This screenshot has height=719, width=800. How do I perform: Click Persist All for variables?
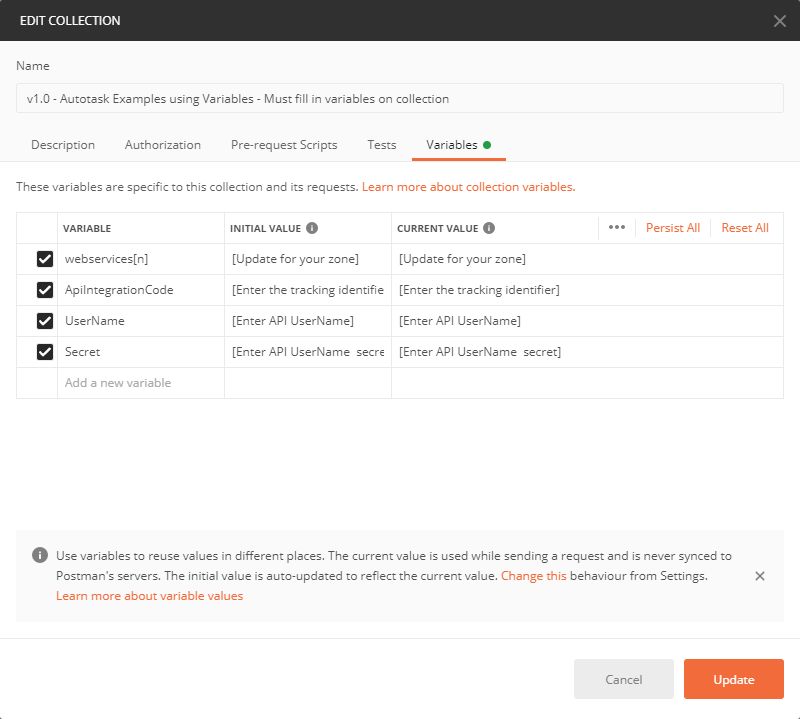[673, 228]
